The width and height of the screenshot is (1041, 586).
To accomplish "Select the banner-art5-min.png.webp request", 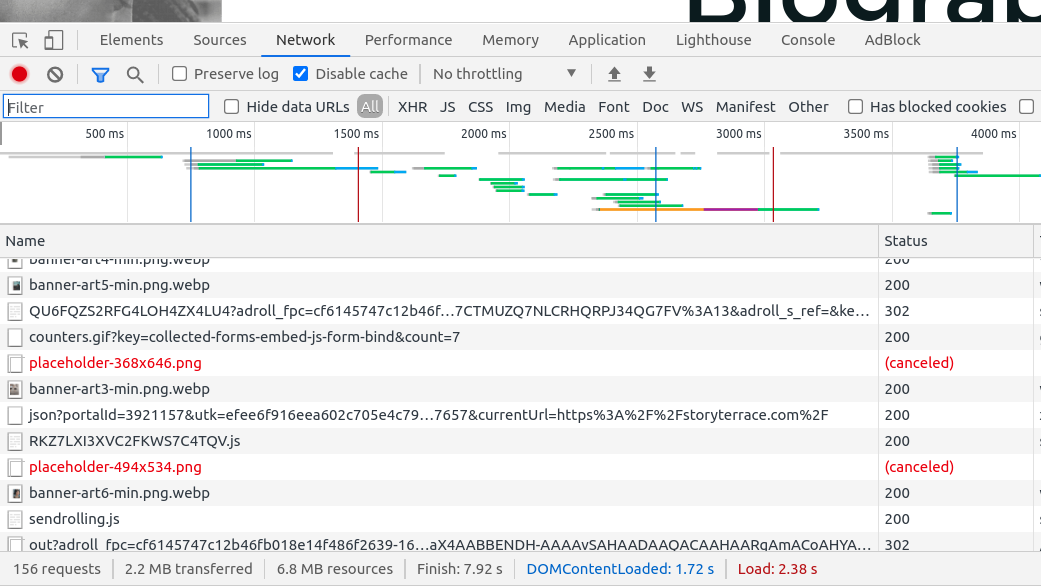I will [120, 285].
